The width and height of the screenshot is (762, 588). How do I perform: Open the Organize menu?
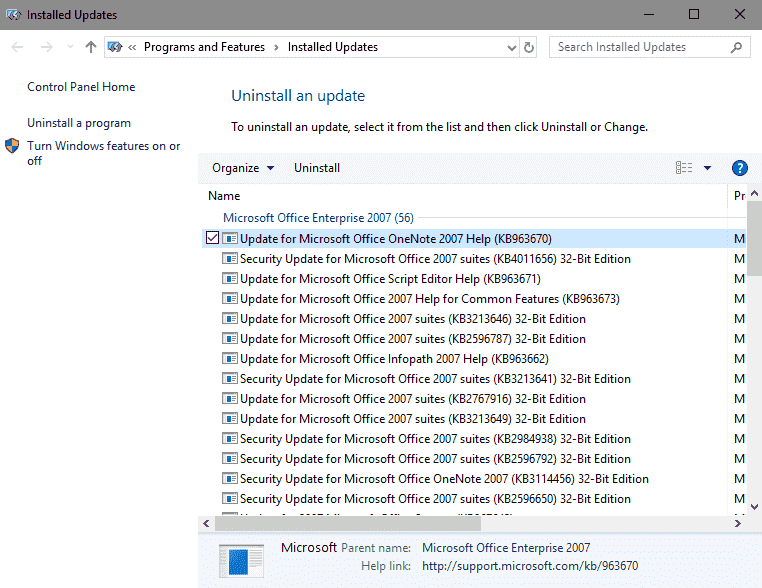pyautogui.click(x=243, y=168)
